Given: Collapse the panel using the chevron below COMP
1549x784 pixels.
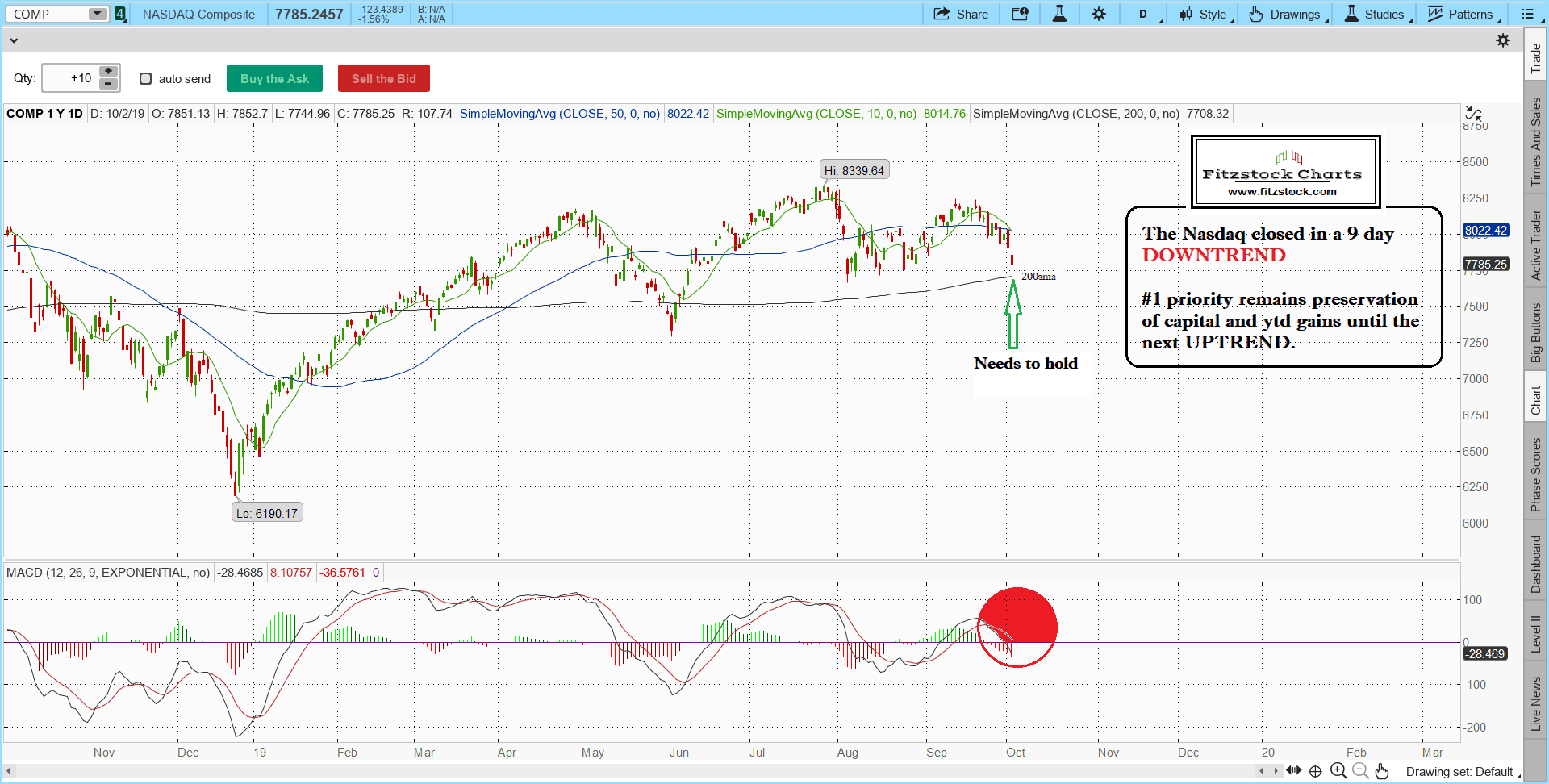Looking at the screenshot, I should point(13,40).
